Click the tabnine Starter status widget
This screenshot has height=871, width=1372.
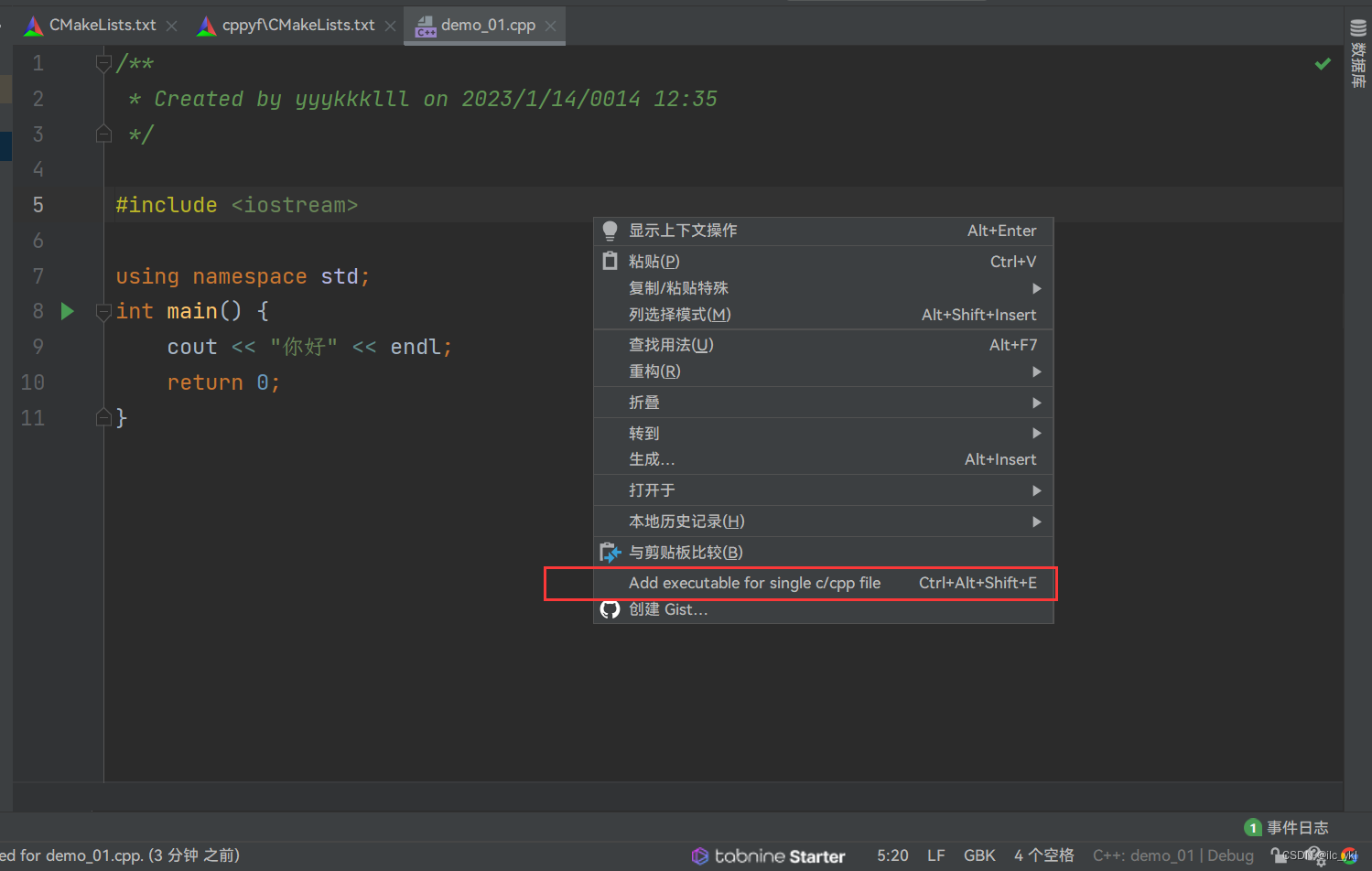tap(769, 855)
